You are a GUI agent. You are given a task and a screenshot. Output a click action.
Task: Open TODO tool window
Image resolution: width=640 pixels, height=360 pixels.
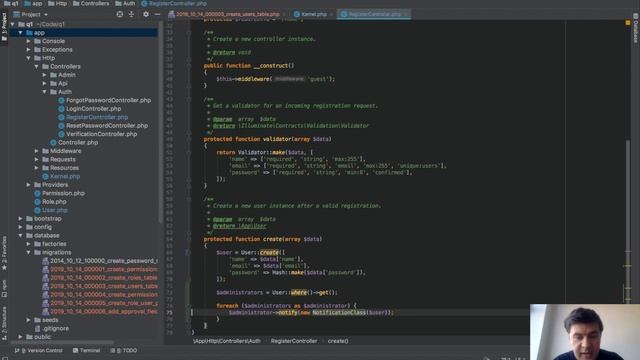124,350
